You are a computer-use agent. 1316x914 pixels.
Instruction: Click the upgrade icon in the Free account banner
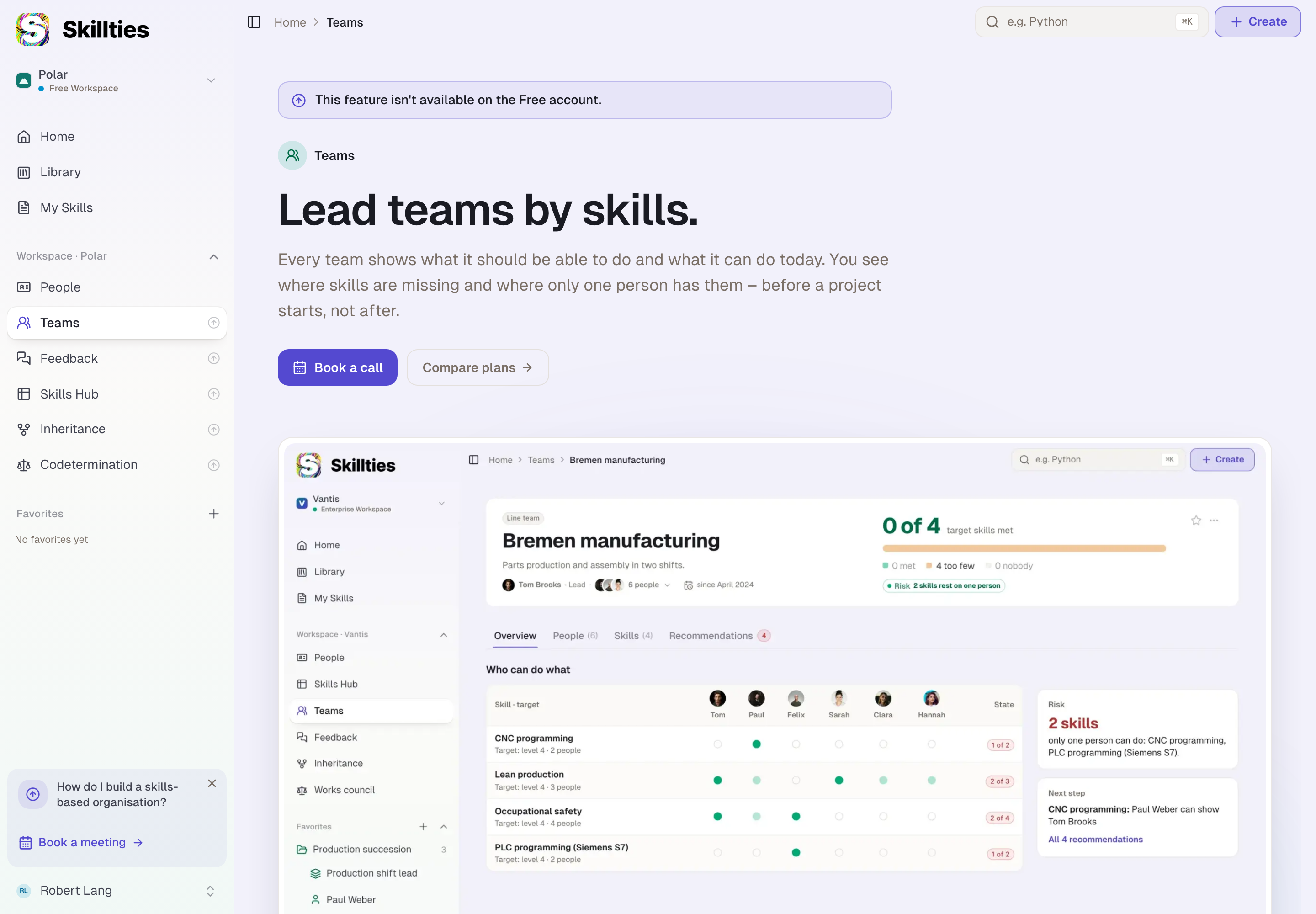(299, 100)
